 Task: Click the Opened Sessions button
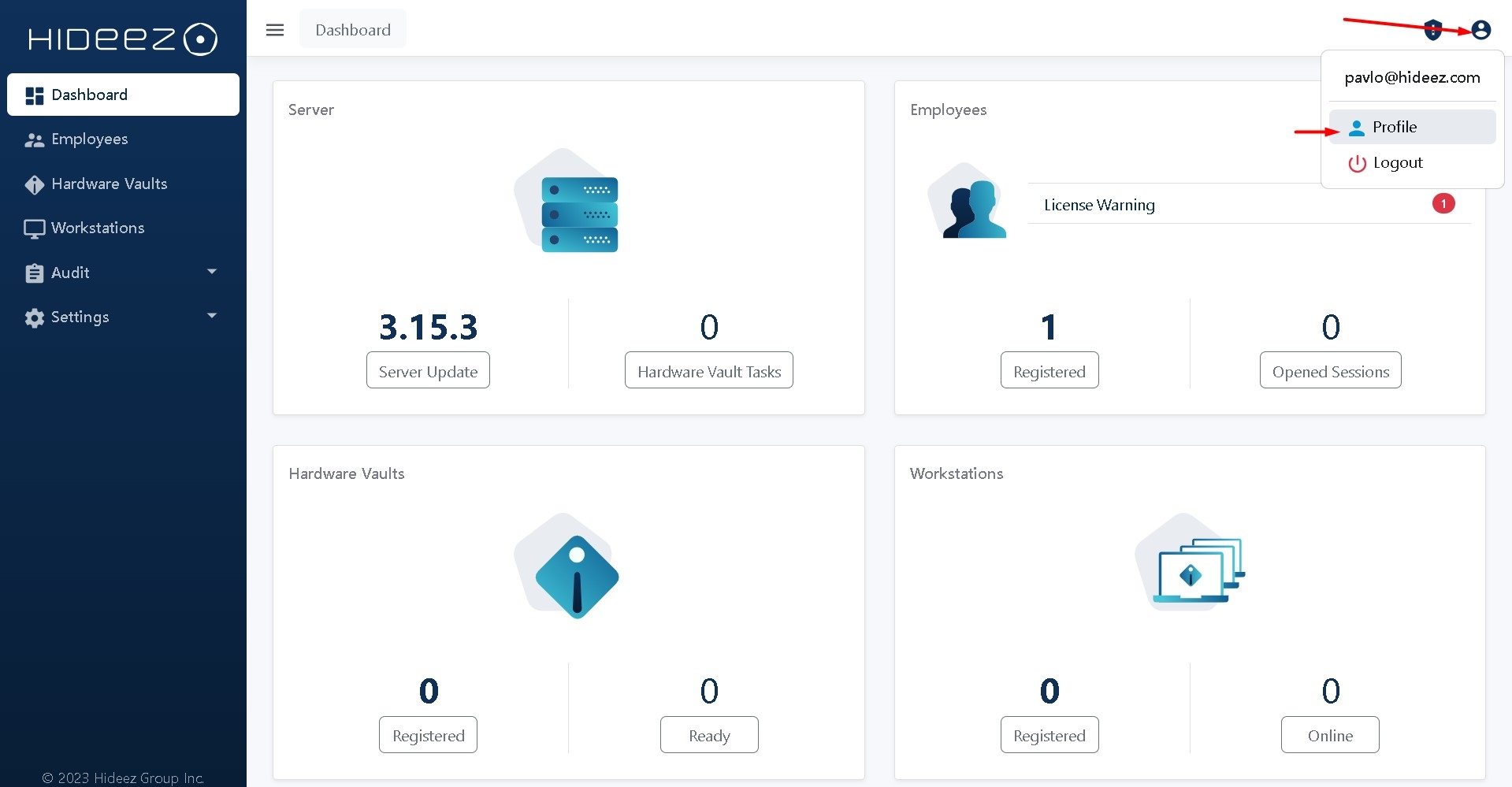point(1330,371)
